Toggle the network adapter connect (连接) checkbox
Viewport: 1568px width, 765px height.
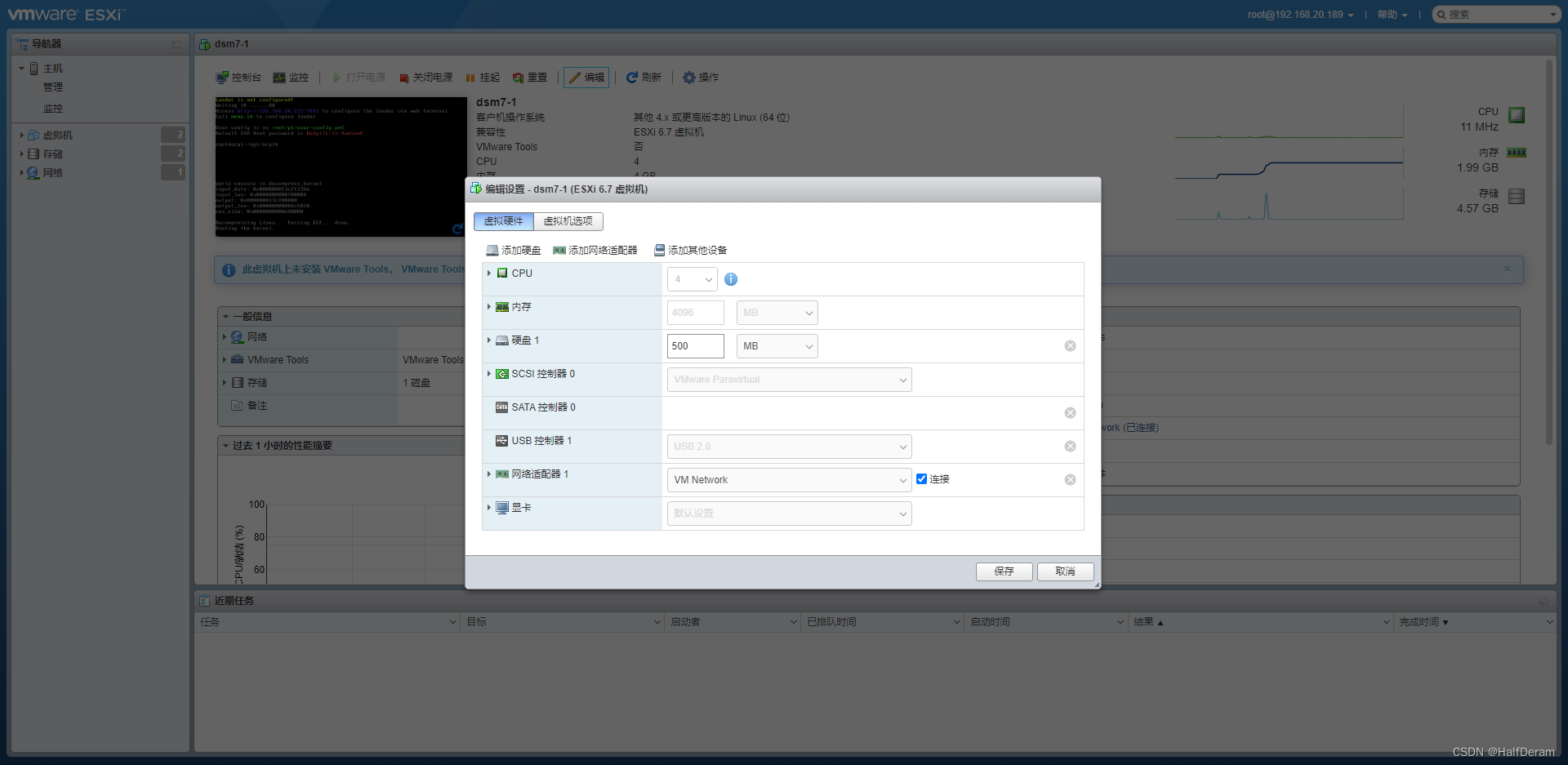[x=921, y=479]
